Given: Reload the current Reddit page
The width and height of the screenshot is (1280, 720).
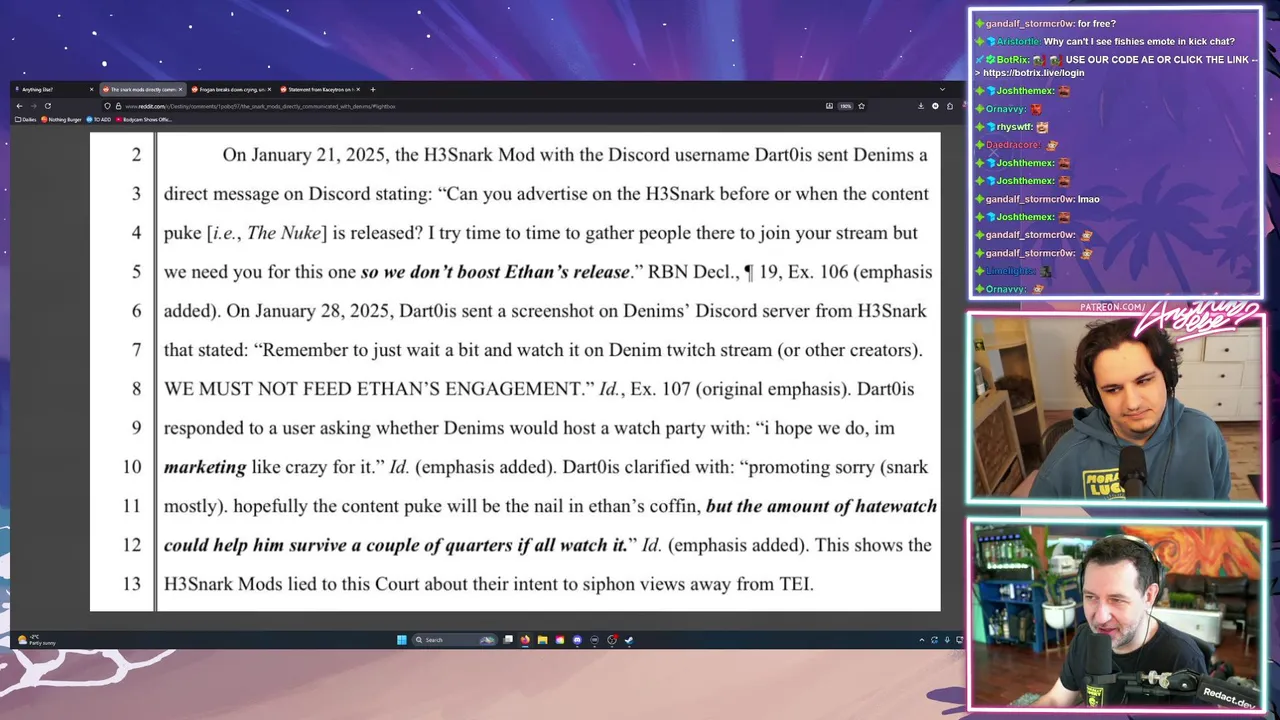Looking at the screenshot, I should coord(47,106).
